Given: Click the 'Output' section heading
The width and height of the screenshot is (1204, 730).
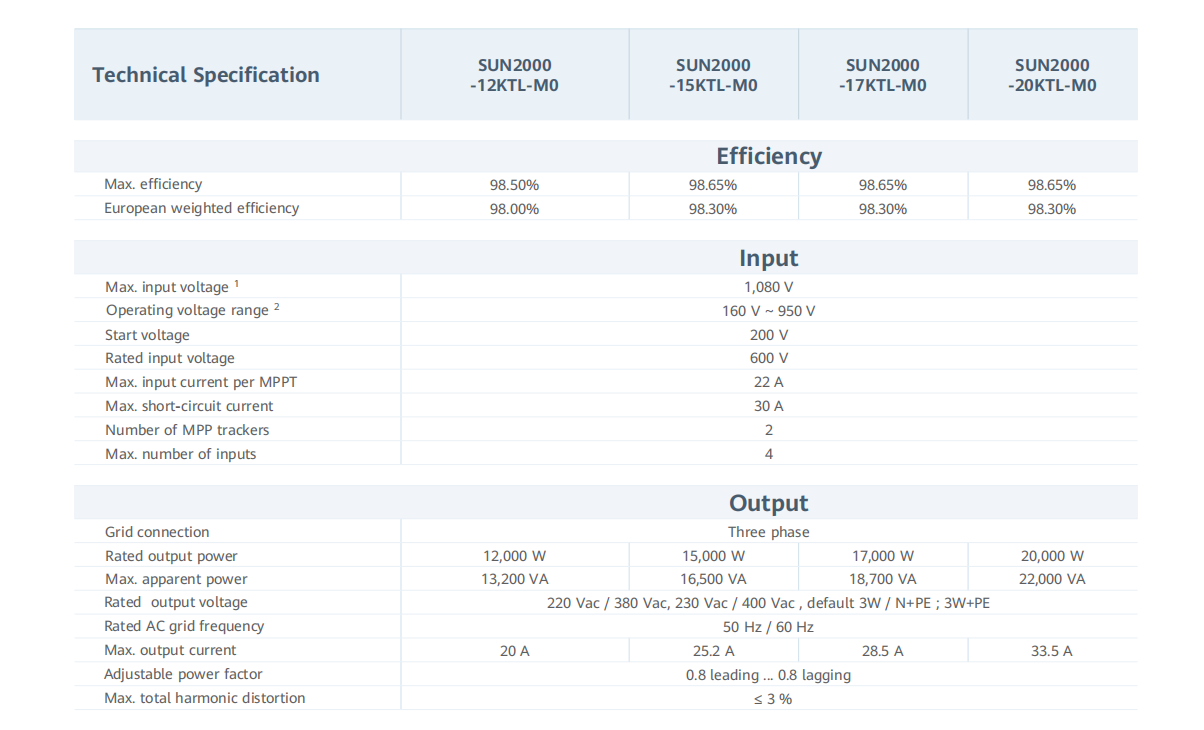Looking at the screenshot, I should point(769,503).
